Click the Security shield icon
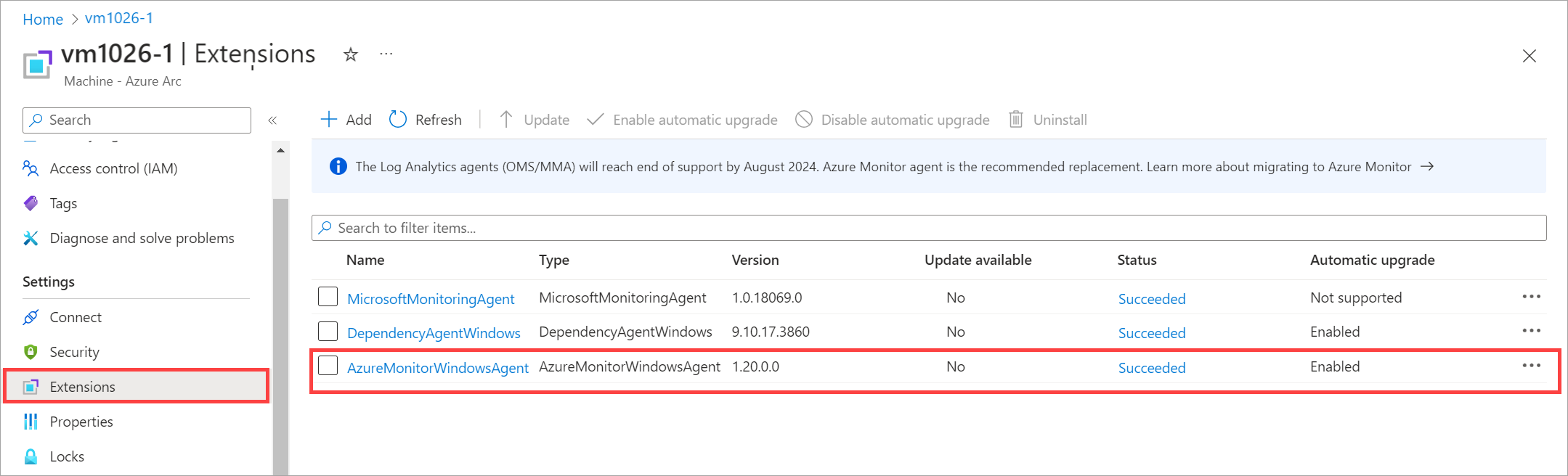This screenshot has width=1568, height=476. tap(31, 352)
